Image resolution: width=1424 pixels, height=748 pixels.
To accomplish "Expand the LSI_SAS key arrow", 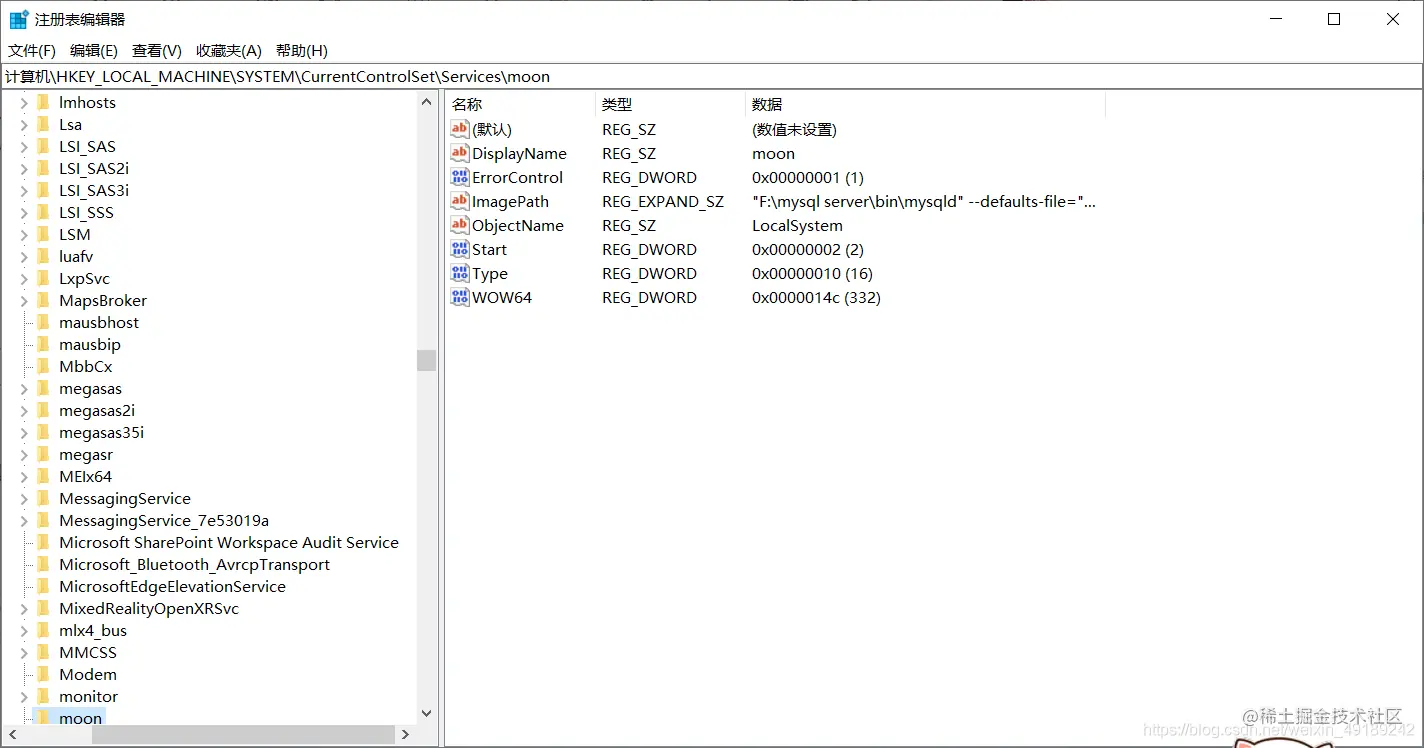I will click(x=24, y=146).
